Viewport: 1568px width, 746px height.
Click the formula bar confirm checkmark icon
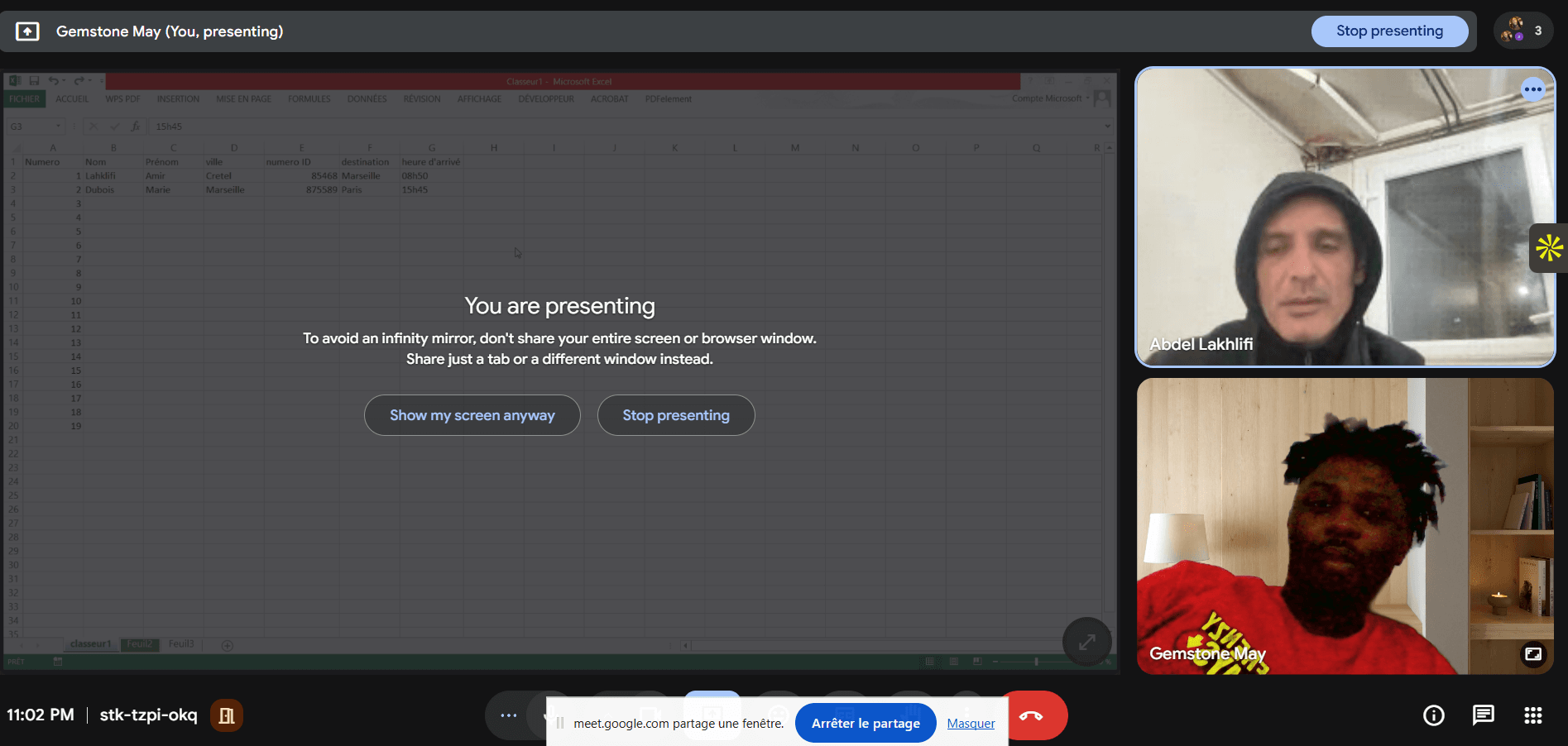coord(114,127)
